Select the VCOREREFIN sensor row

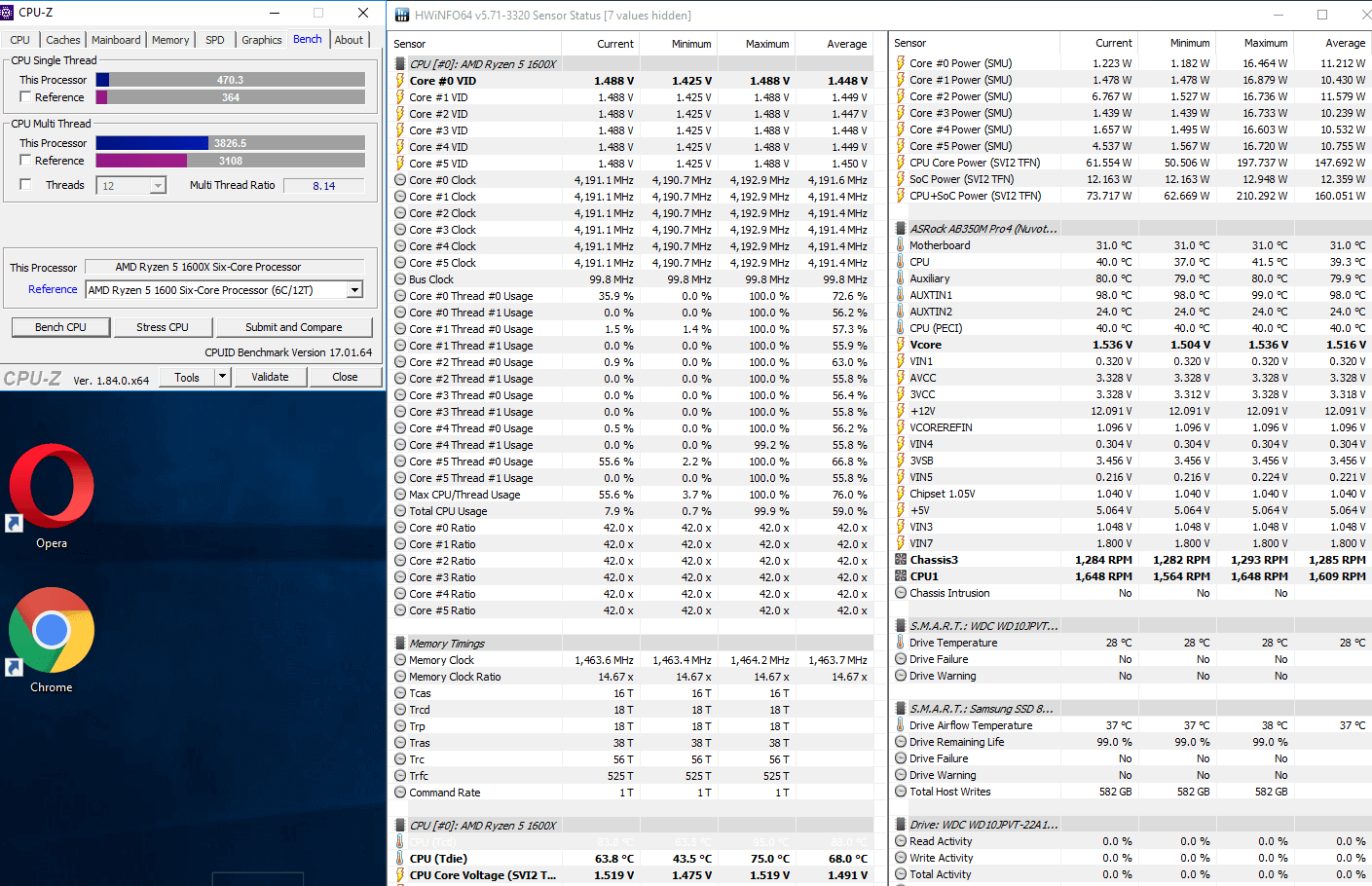pos(1131,427)
